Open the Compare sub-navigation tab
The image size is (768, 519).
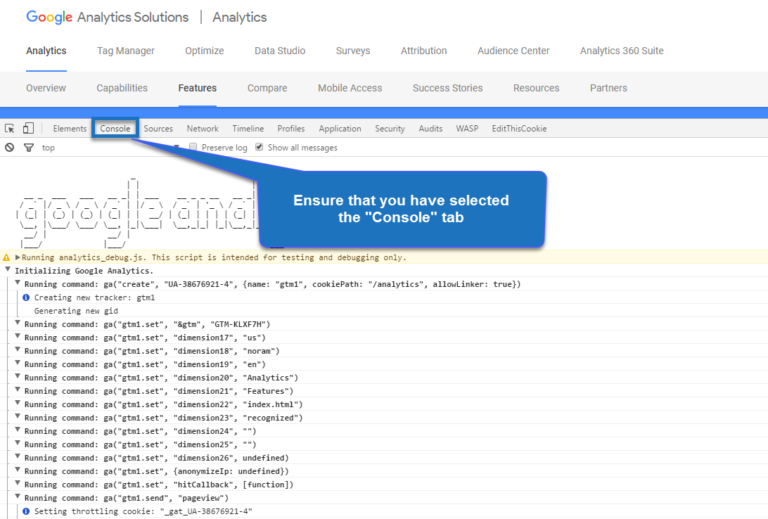(x=267, y=88)
